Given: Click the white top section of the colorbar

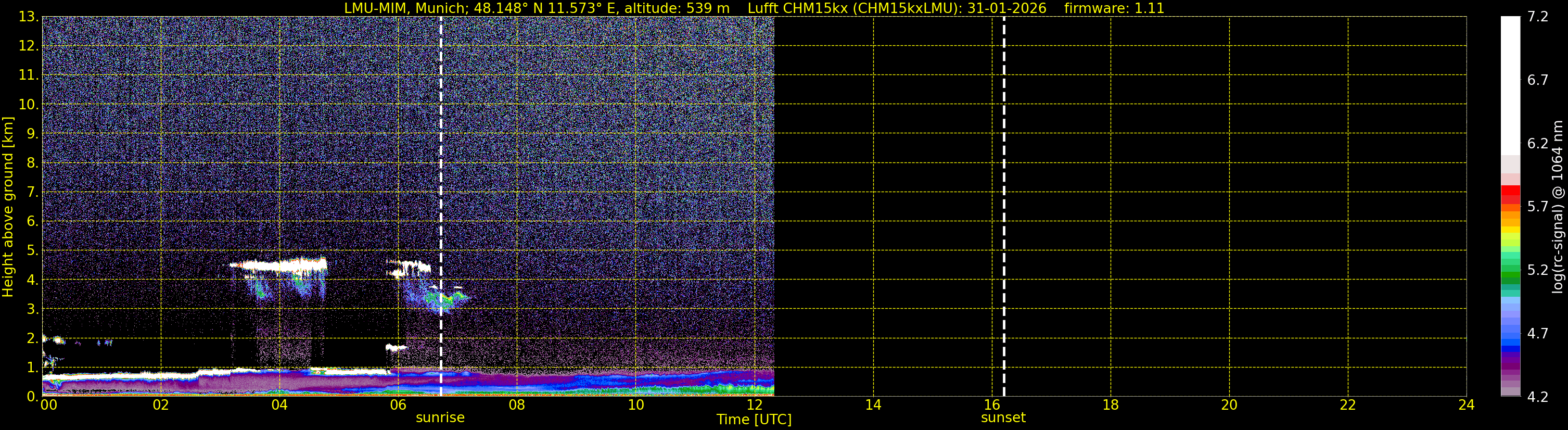Looking at the screenshot, I should [1510, 85].
